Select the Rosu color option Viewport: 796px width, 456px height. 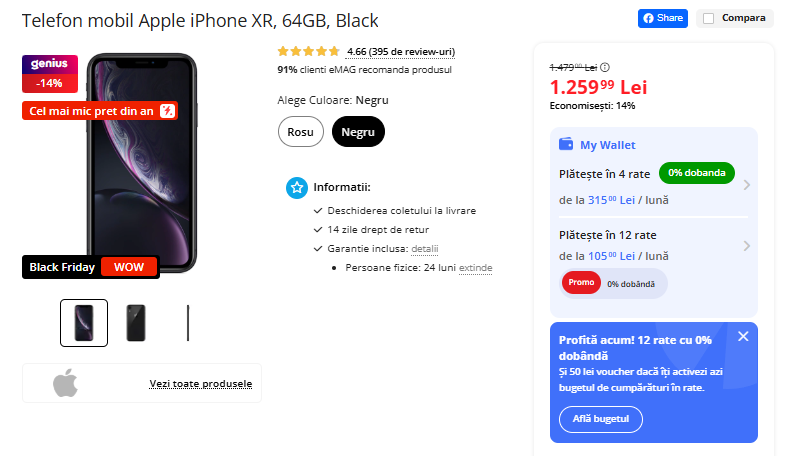click(300, 131)
